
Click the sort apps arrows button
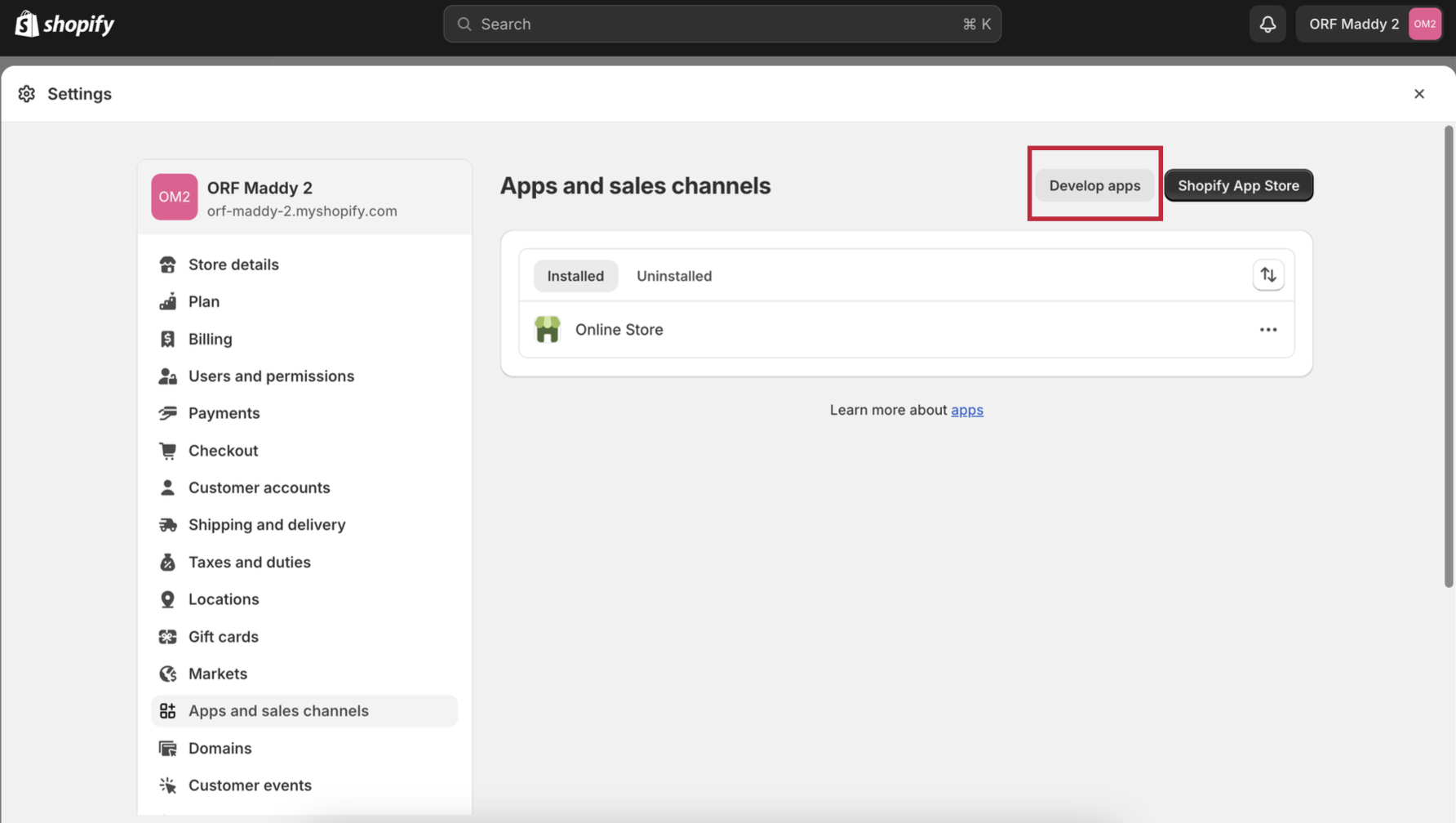1268,275
